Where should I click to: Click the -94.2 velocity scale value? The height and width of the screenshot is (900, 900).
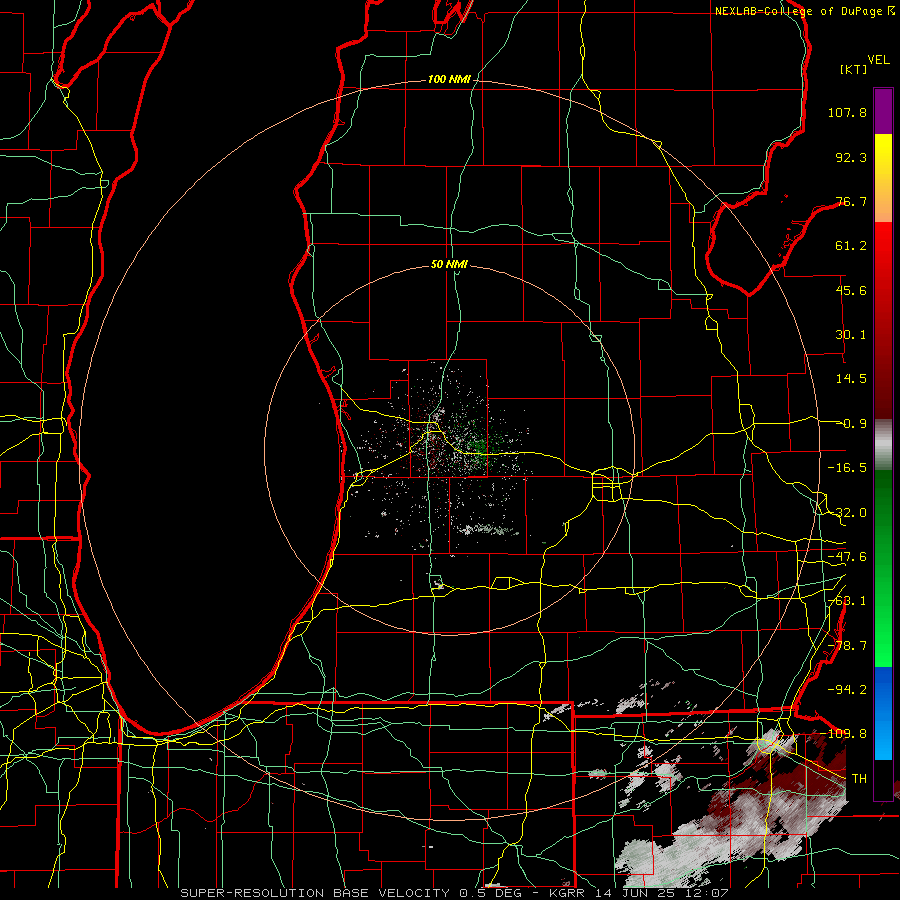pyautogui.click(x=847, y=689)
